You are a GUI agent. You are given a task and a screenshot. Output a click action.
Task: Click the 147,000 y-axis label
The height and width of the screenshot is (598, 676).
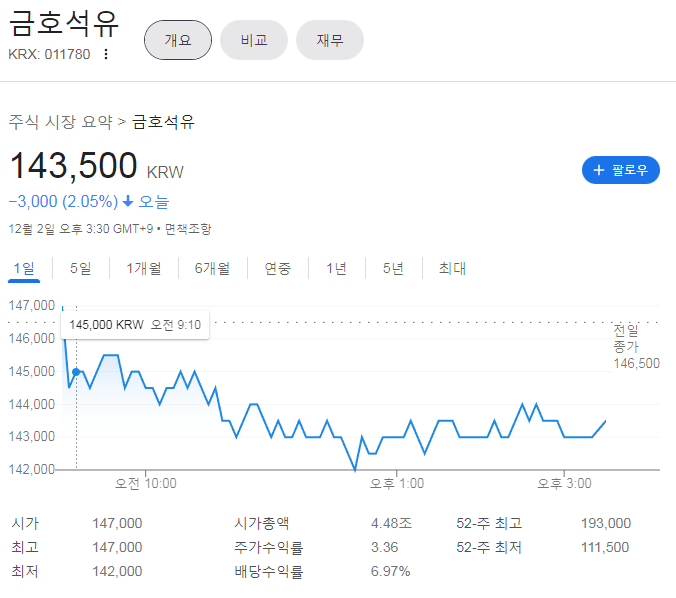32,305
